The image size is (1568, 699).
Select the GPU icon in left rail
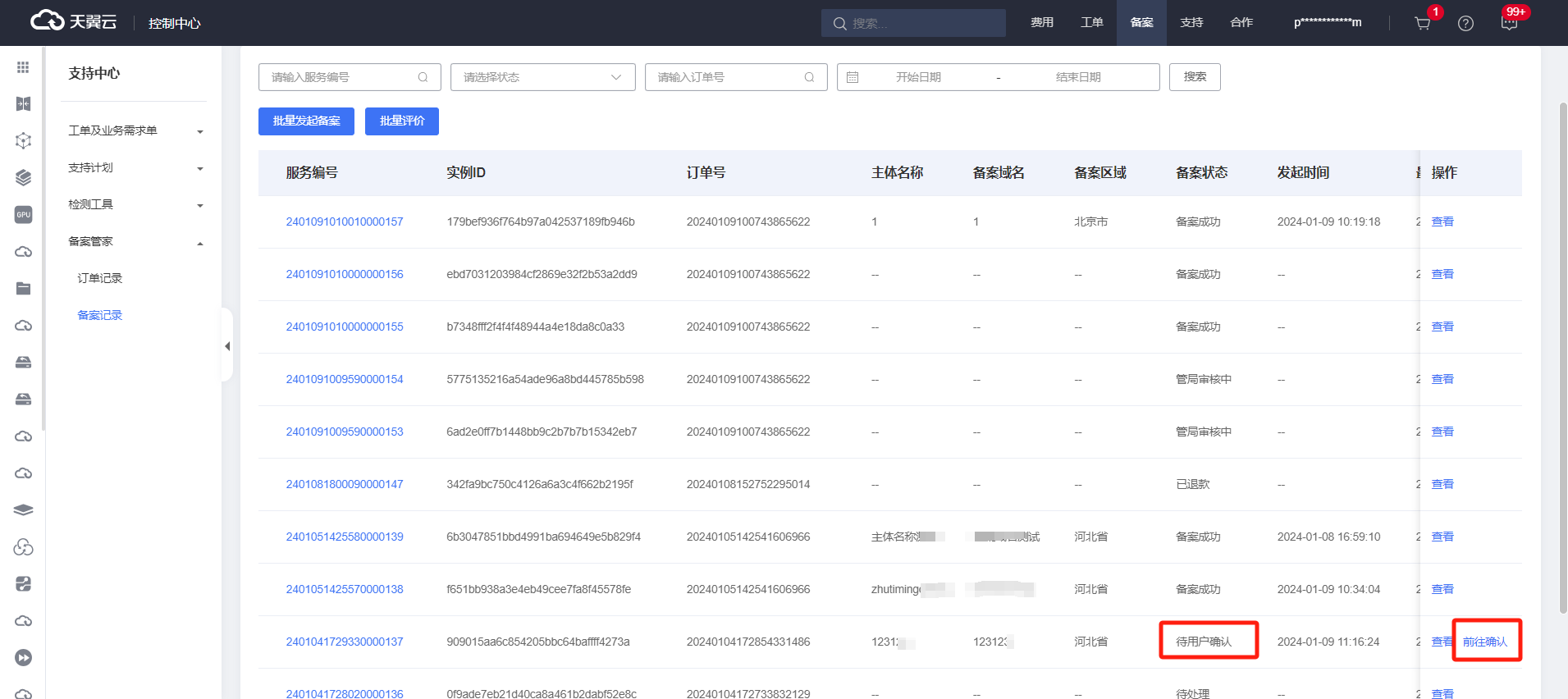pyautogui.click(x=23, y=214)
